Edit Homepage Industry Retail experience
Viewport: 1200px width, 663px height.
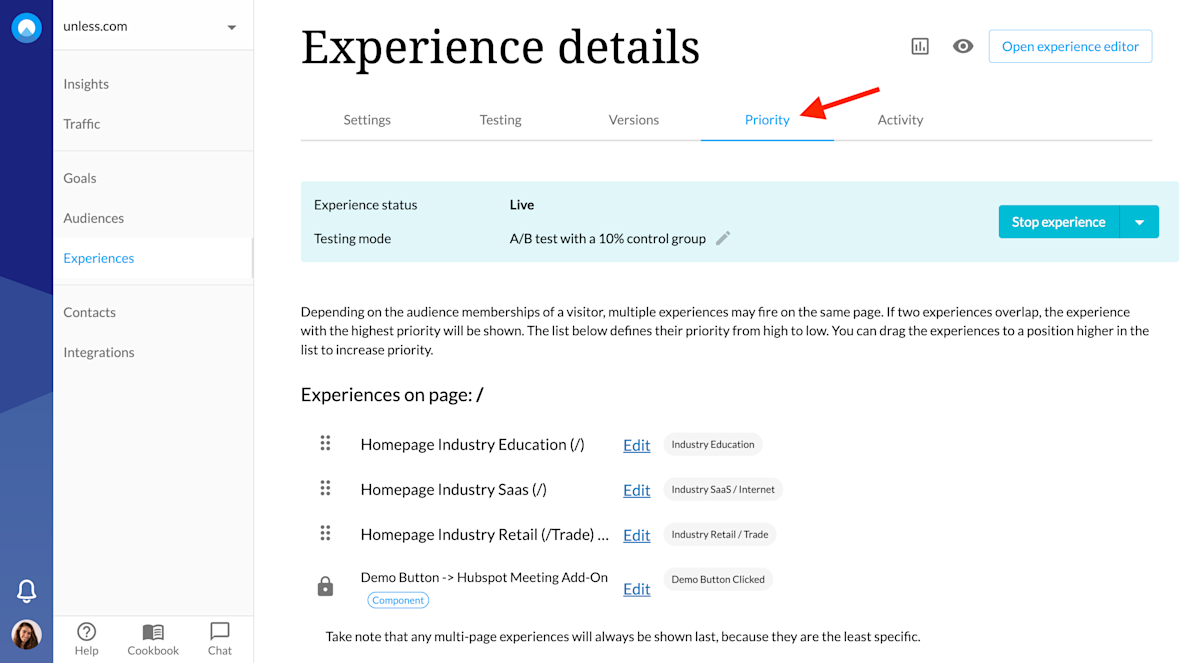pyautogui.click(x=637, y=535)
